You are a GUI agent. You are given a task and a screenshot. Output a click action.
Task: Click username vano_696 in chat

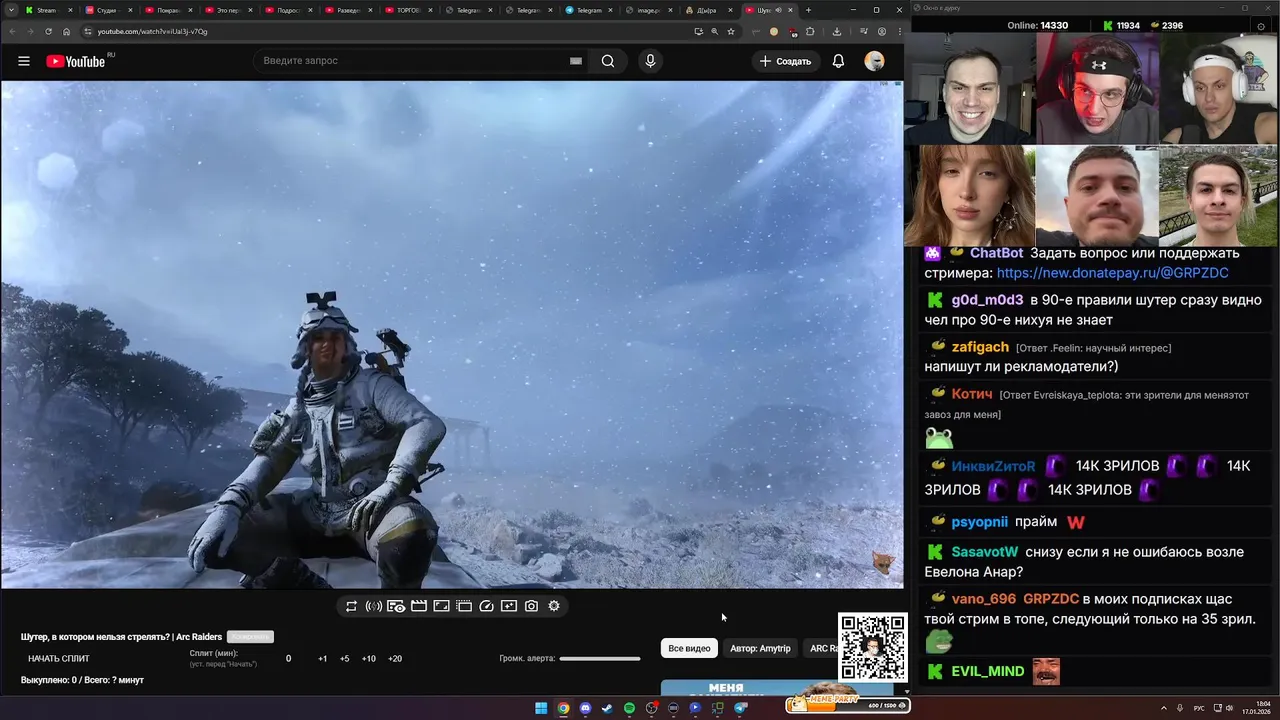coord(983,599)
